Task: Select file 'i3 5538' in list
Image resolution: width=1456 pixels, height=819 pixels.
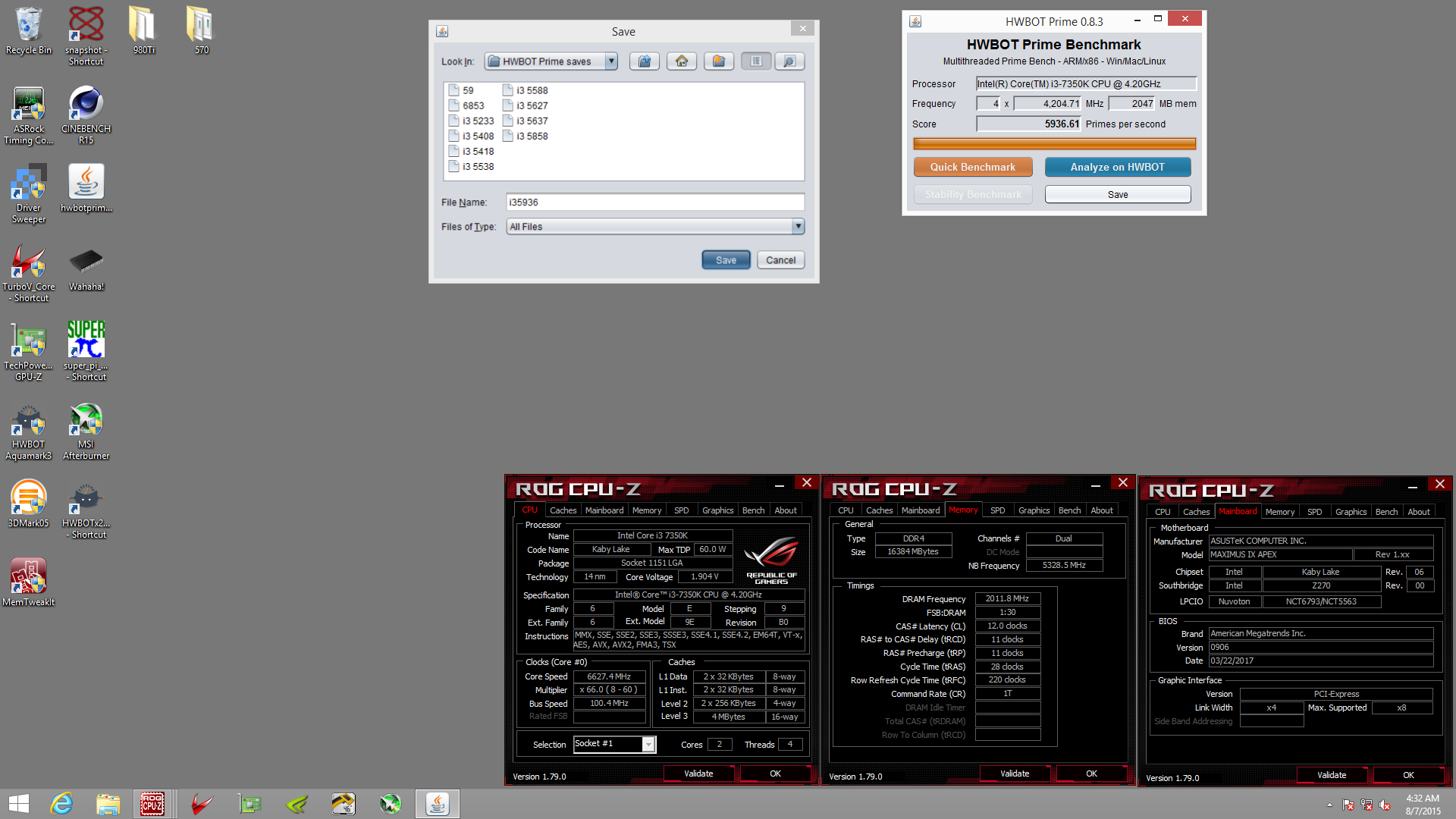Action: point(471,167)
